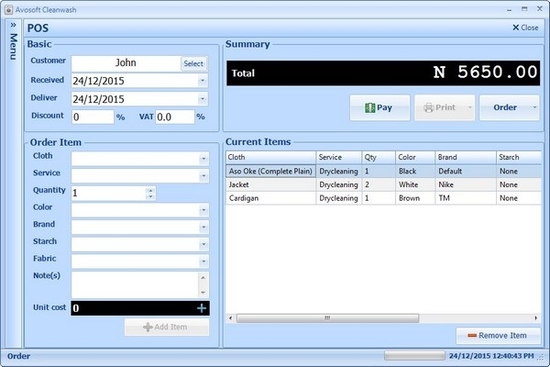Close the POS panel
Viewport: 550px width, 367px height.
[525, 28]
